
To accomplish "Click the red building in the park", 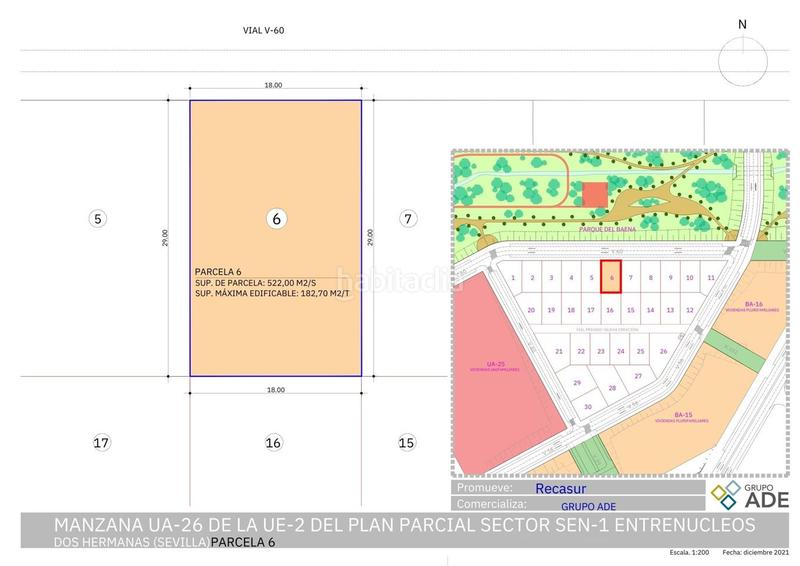I will point(595,194).
